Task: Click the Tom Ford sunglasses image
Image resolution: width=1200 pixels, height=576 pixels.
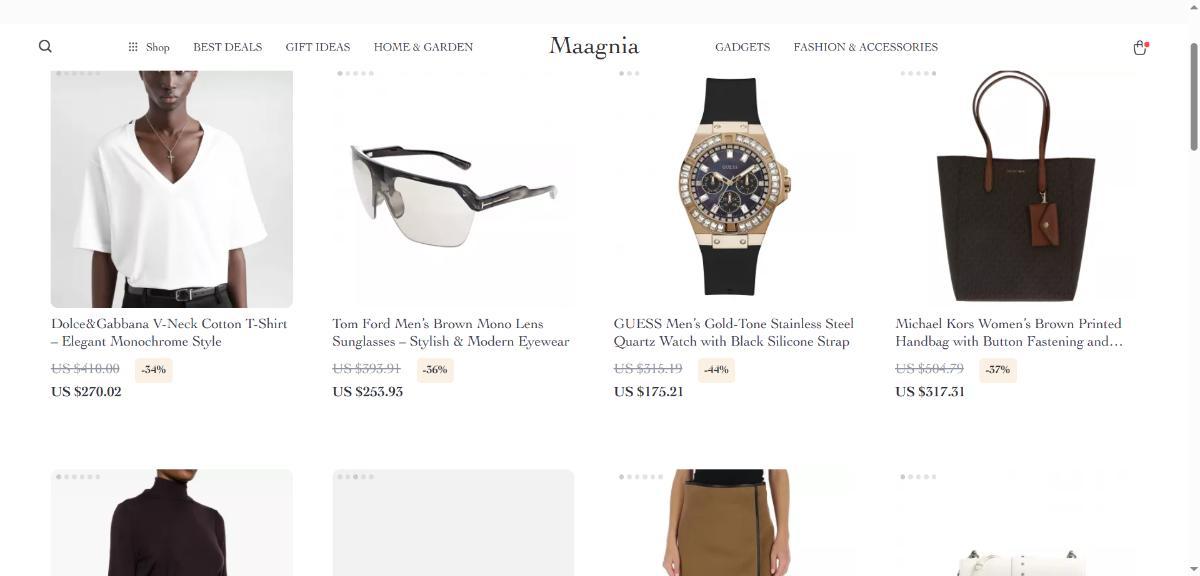Action: point(453,187)
